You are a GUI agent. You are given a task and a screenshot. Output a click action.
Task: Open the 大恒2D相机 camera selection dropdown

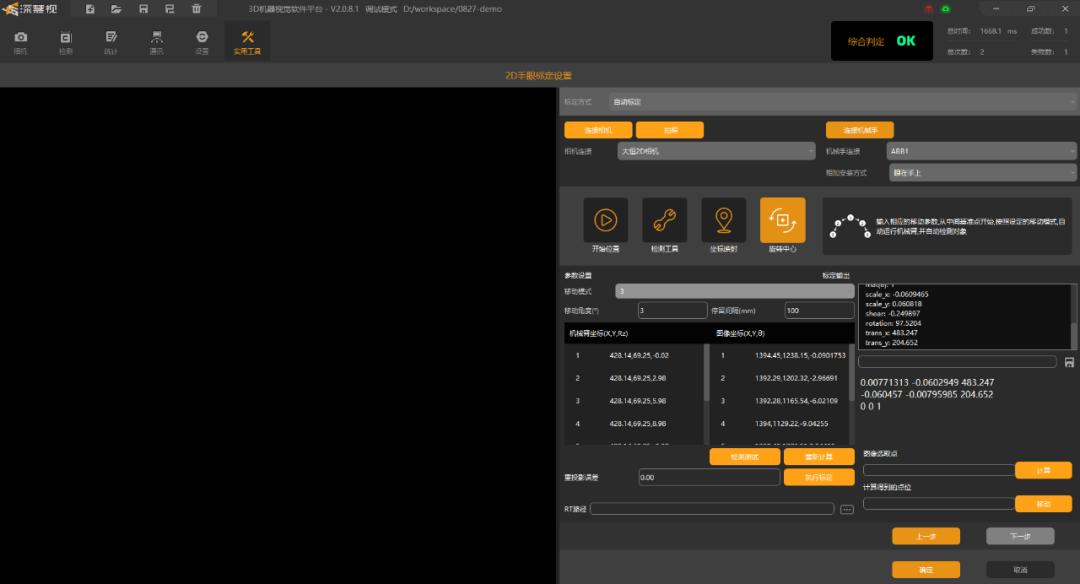pyautogui.click(x=716, y=150)
